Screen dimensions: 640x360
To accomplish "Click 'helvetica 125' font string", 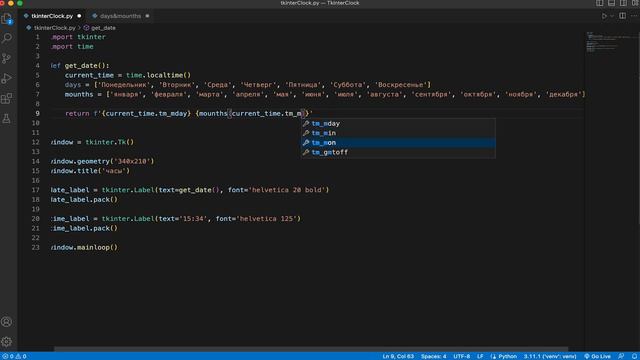I will click(267, 219).
